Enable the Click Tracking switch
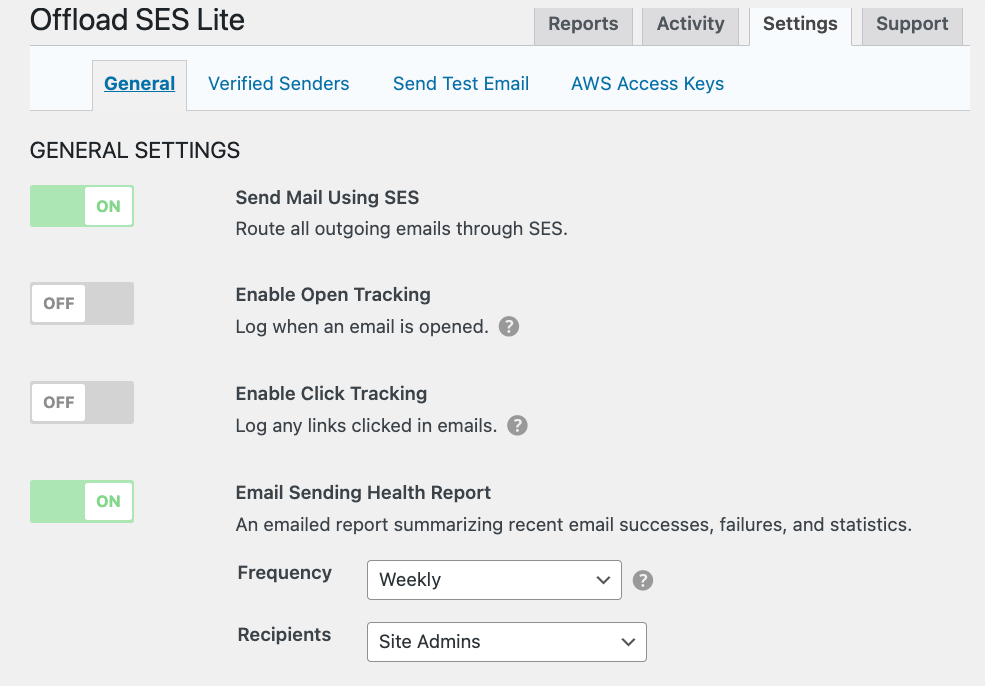Image resolution: width=985 pixels, height=686 pixels. click(82, 402)
